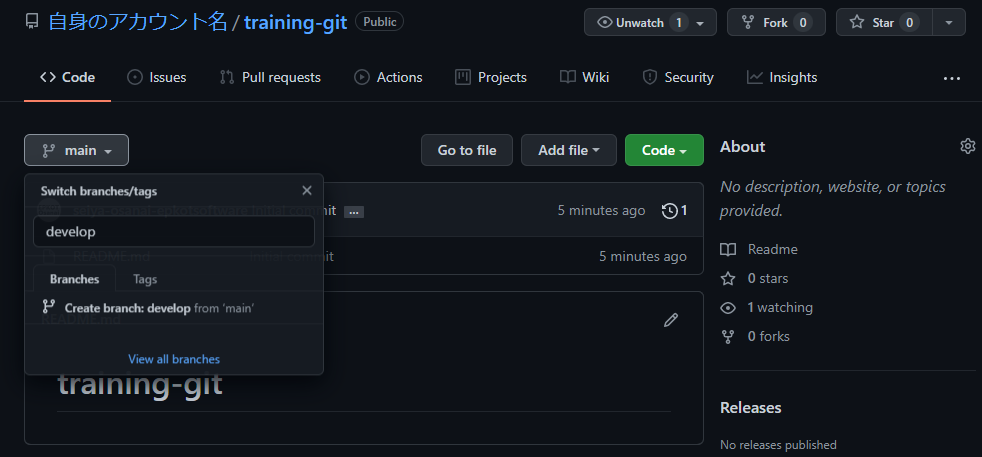Open the account name owner link
Viewport: 982px width, 457px height.
[138, 23]
